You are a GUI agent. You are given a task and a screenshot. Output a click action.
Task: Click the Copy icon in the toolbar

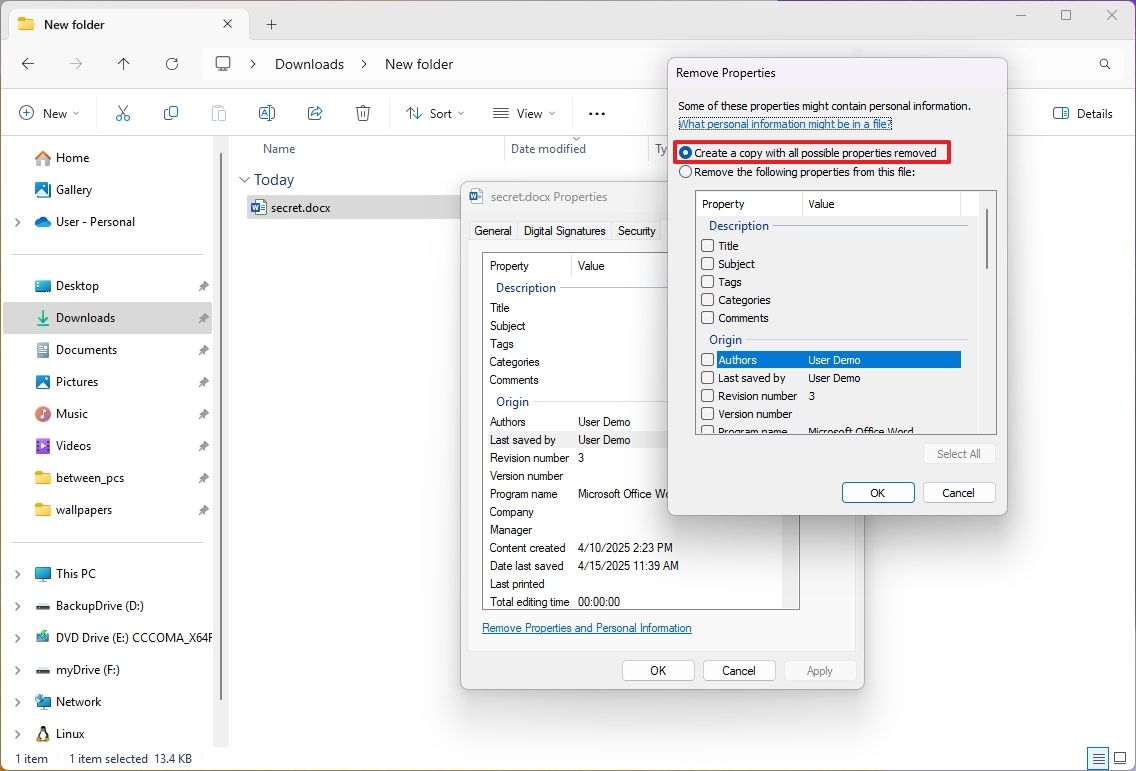[170, 113]
